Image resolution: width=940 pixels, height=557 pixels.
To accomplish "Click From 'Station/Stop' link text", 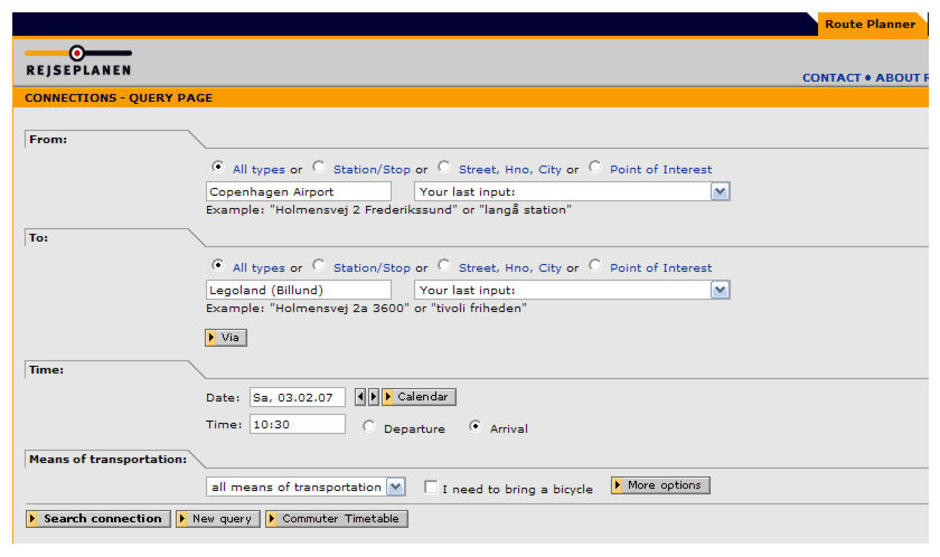I will 372,170.
